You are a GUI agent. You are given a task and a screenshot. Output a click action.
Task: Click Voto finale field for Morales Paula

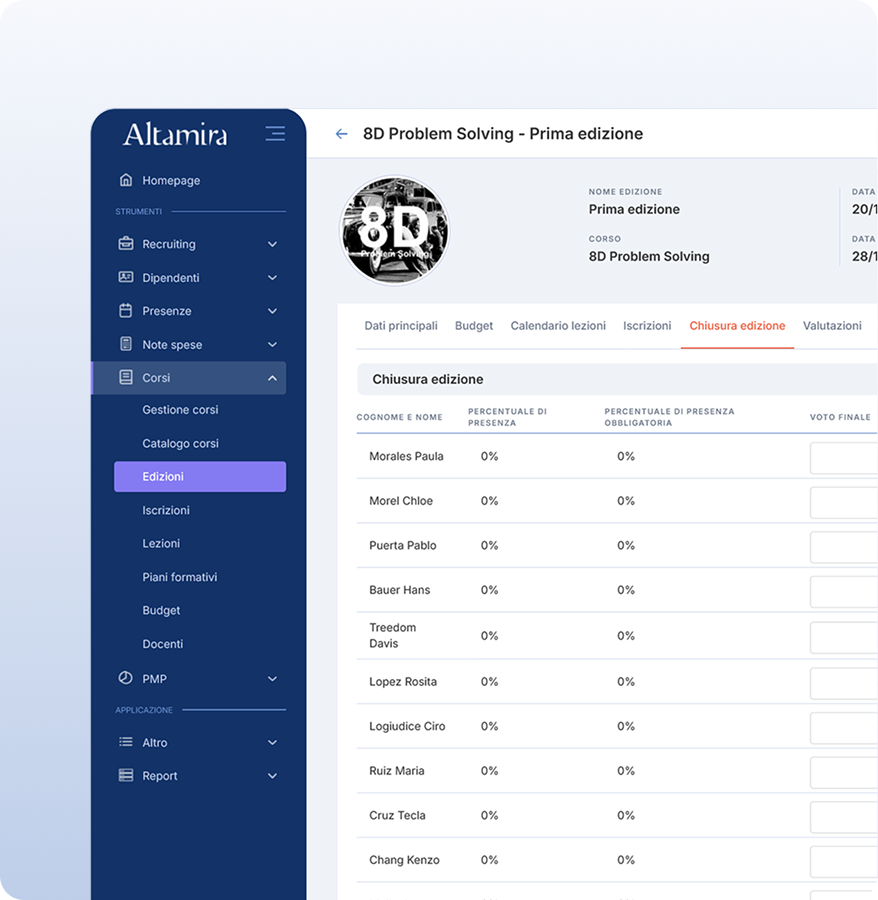click(843, 458)
